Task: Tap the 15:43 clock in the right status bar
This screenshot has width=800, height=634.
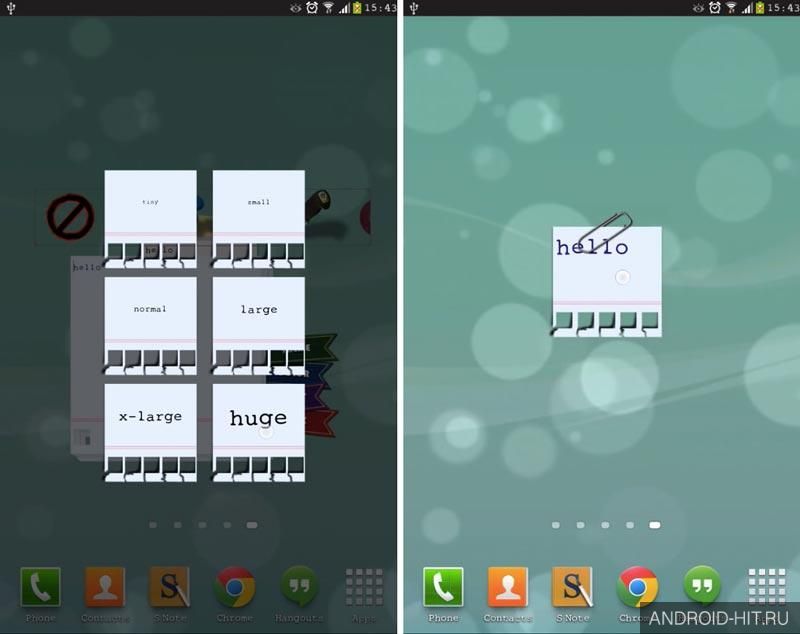Action: [x=783, y=8]
